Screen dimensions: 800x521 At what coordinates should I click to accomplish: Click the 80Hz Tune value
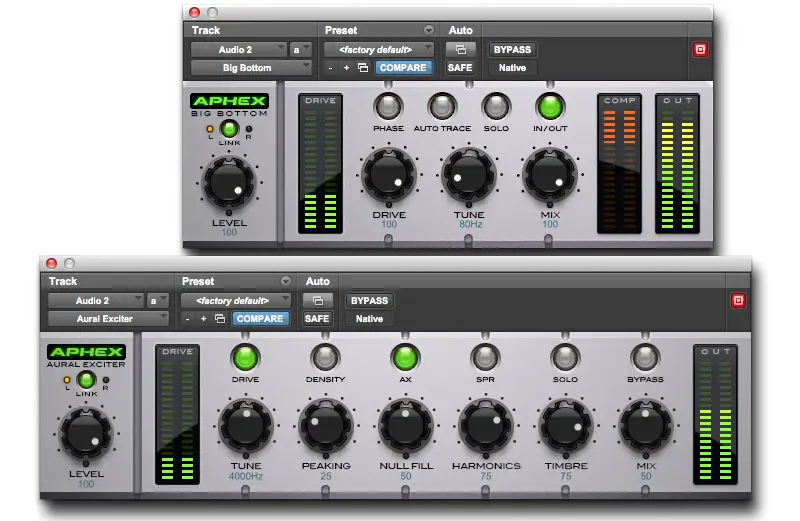470,224
